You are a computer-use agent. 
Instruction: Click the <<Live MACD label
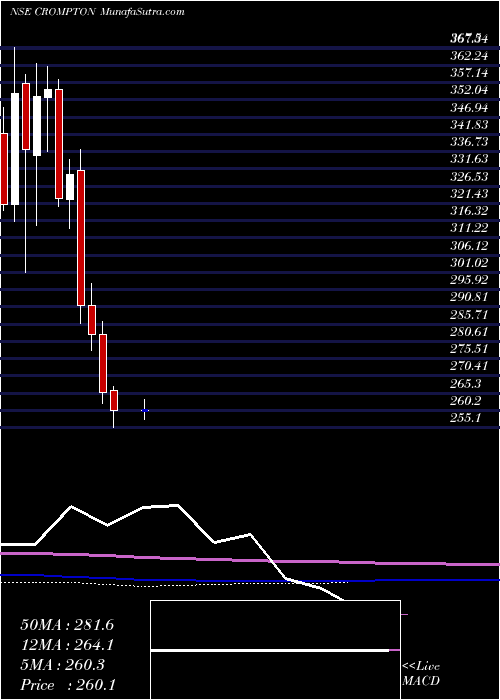click(x=421, y=673)
